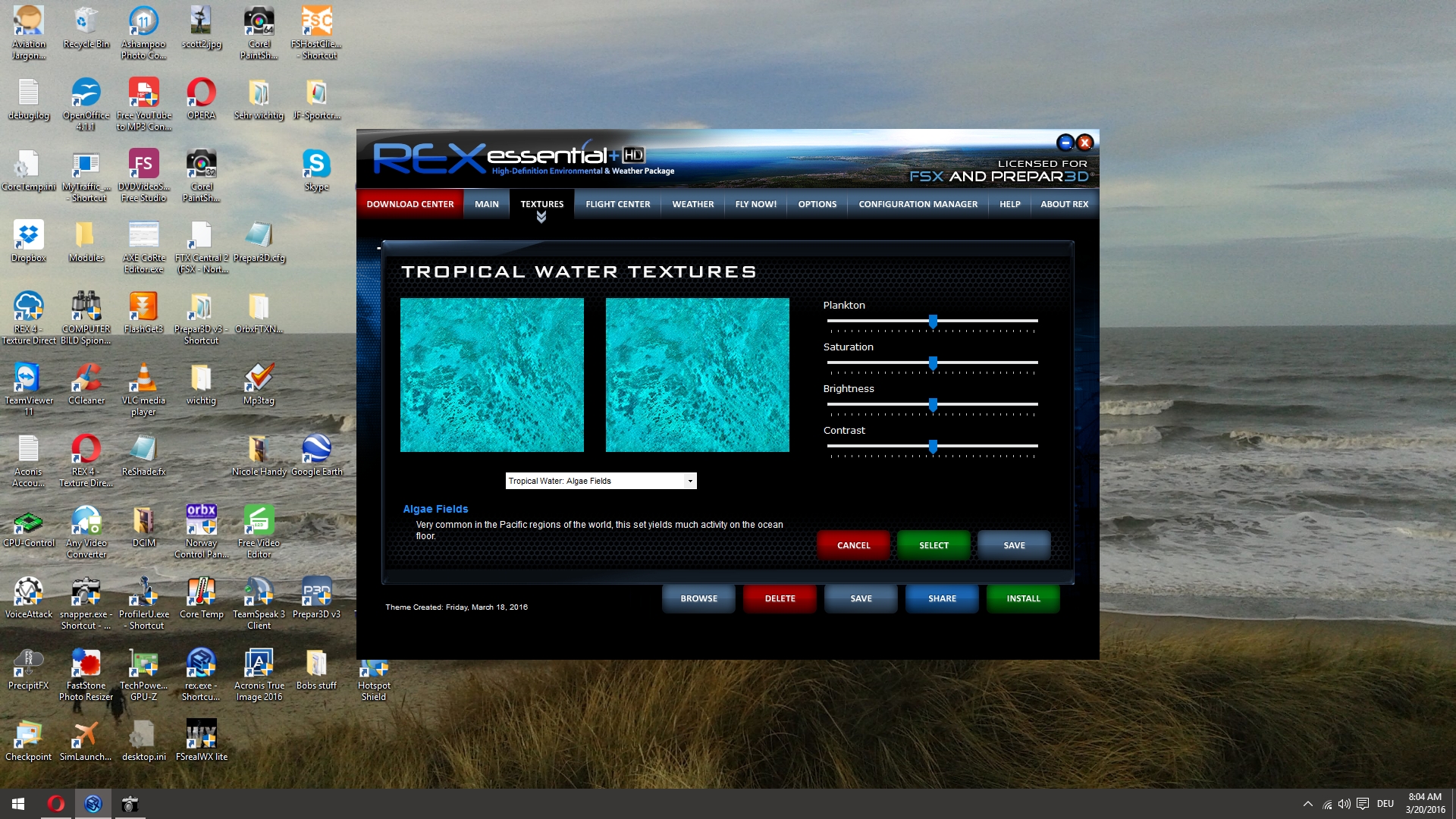This screenshot has height=819, width=1456.
Task: Click the blue Share button
Action: [942, 598]
